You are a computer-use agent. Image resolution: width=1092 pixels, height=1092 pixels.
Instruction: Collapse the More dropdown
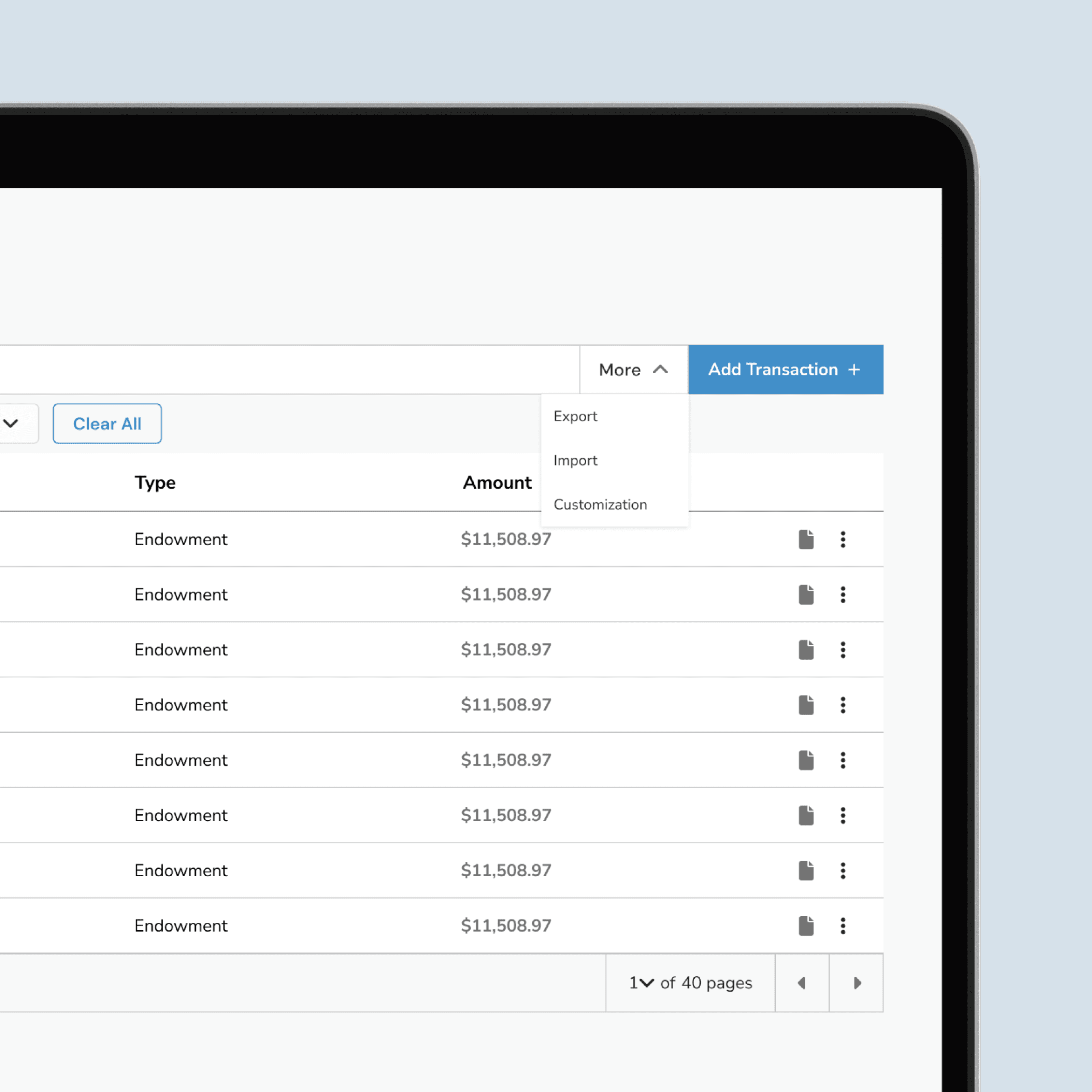[x=634, y=370]
